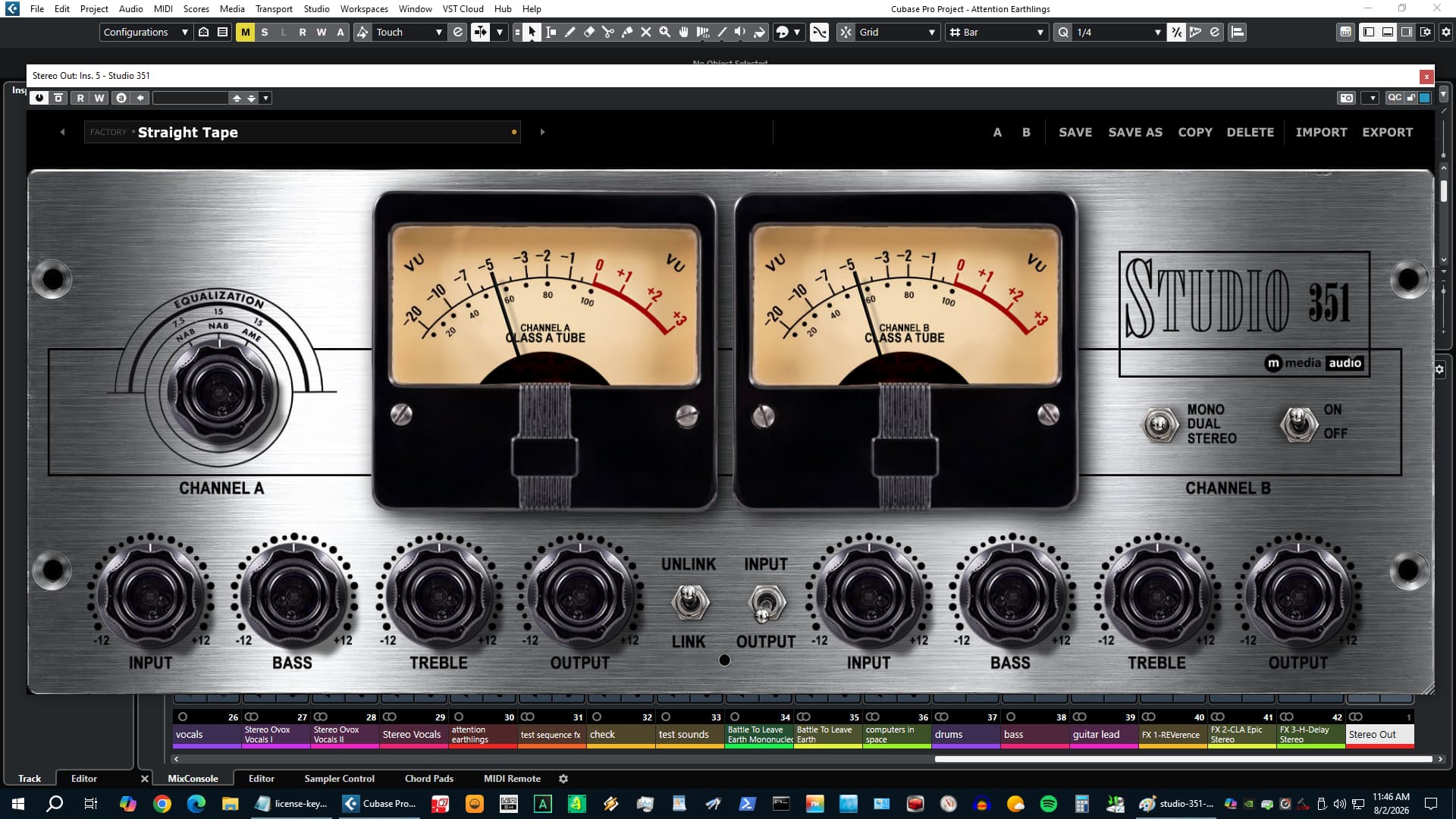Click the EXPORT preset button
Viewport: 1456px width, 819px height.
coord(1388,132)
